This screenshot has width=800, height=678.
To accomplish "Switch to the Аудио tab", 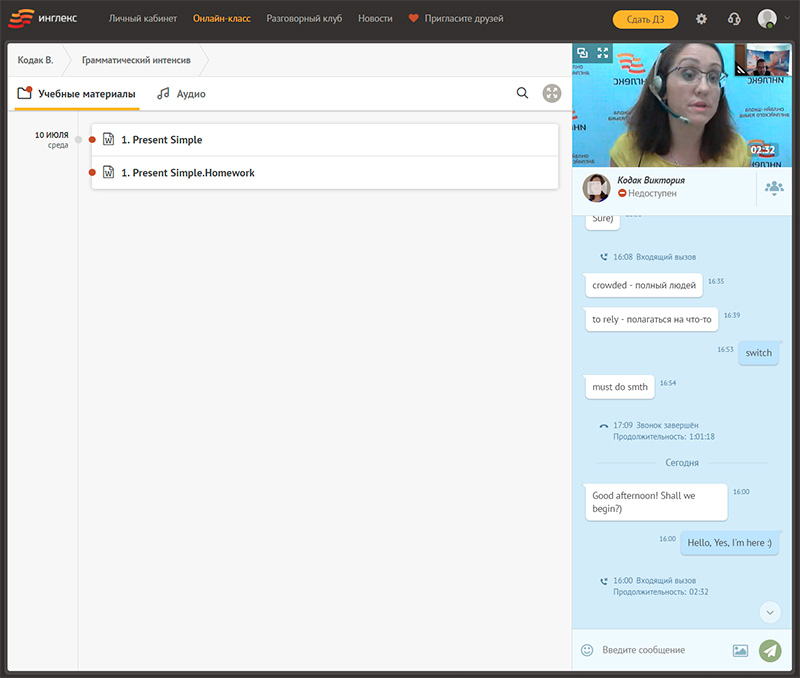I will coord(181,94).
